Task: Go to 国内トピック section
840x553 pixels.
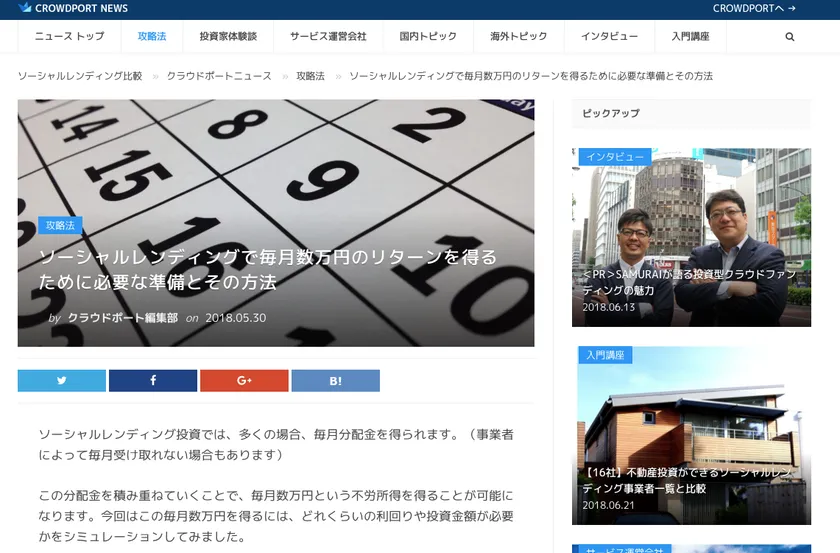Action: click(428, 36)
